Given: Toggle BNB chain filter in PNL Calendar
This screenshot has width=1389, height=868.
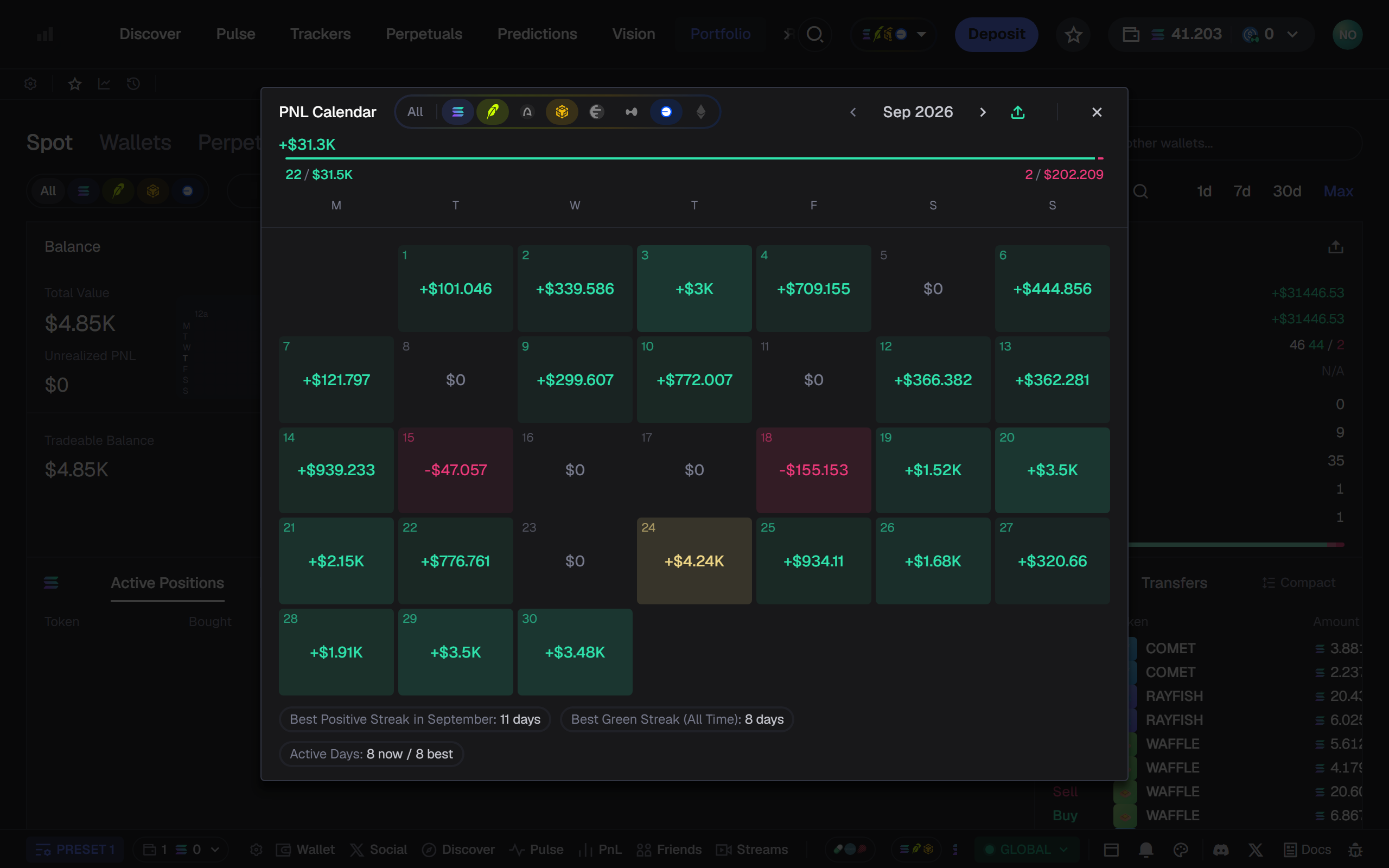Looking at the screenshot, I should click(x=562, y=112).
